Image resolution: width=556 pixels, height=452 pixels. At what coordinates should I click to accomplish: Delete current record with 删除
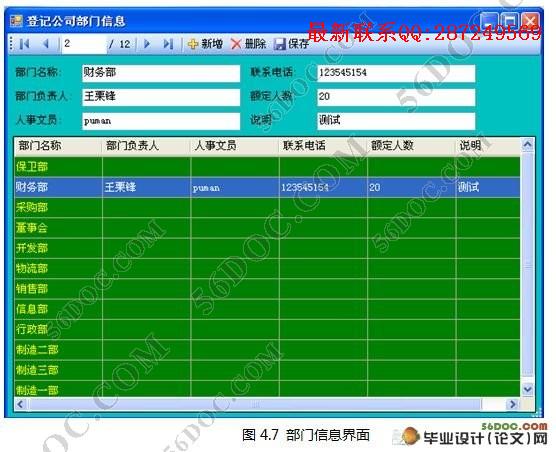point(248,44)
